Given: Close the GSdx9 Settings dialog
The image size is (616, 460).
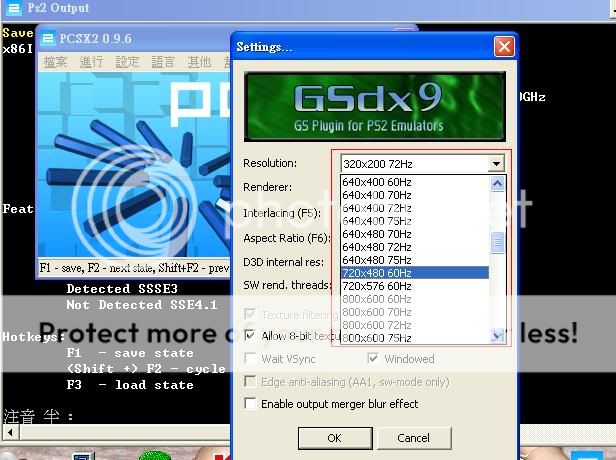Looking at the screenshot, I should point(504,47).
